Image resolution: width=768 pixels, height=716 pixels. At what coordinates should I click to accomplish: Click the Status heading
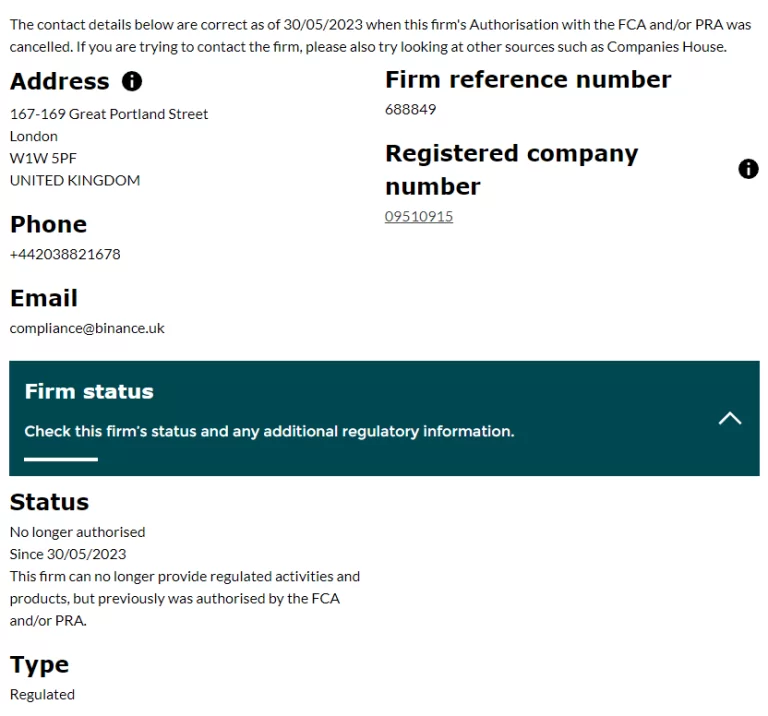[x=50, y=502]
